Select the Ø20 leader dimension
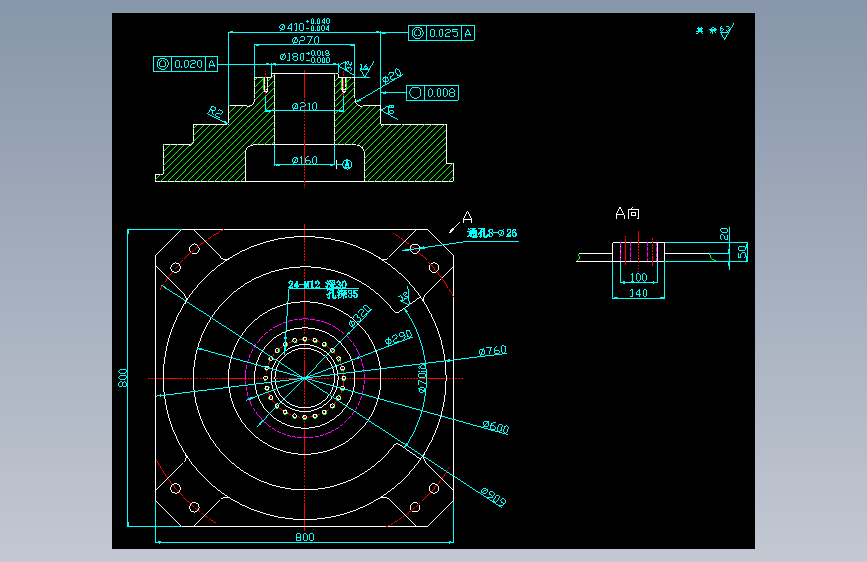Viewport: 867px width, 562px height. click(392, 76)
